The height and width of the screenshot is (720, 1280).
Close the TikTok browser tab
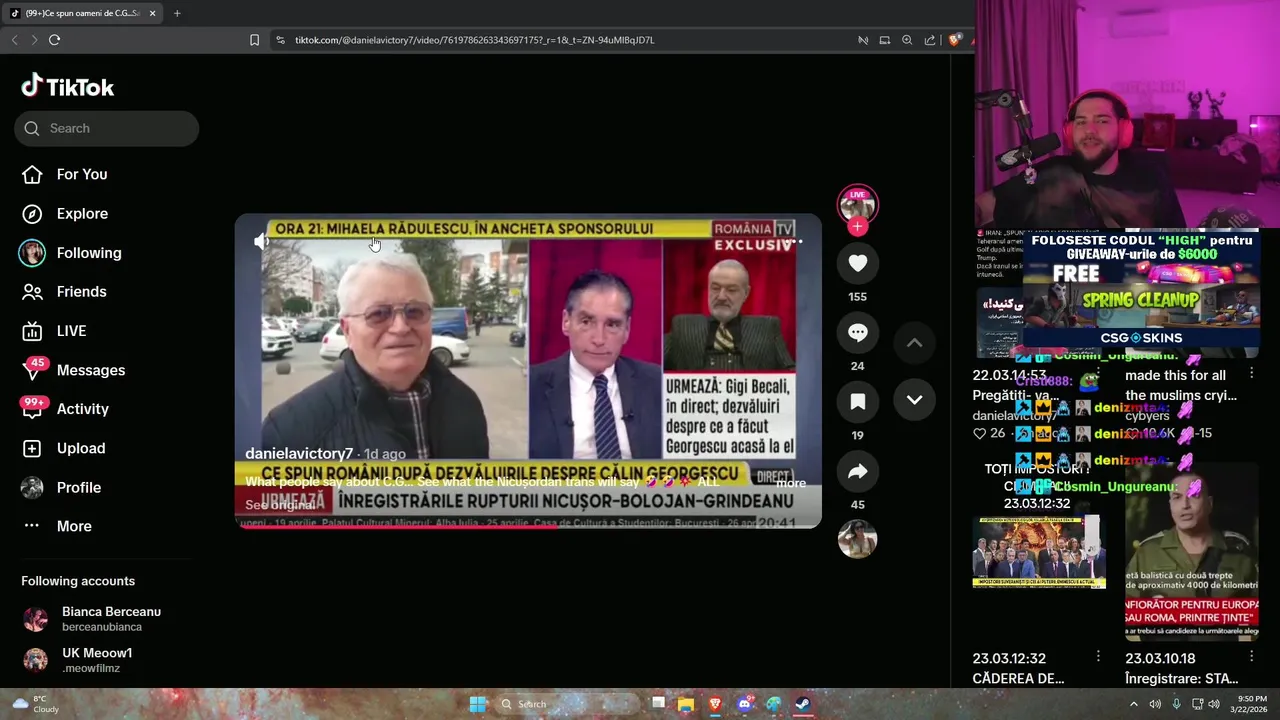tap(153, 13)
